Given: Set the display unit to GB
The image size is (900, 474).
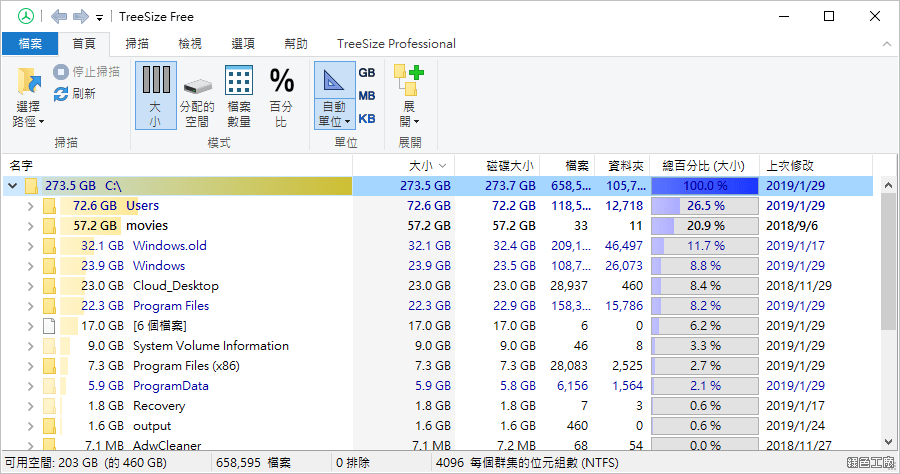Looking at the screenshot, I should click(367, 73).
